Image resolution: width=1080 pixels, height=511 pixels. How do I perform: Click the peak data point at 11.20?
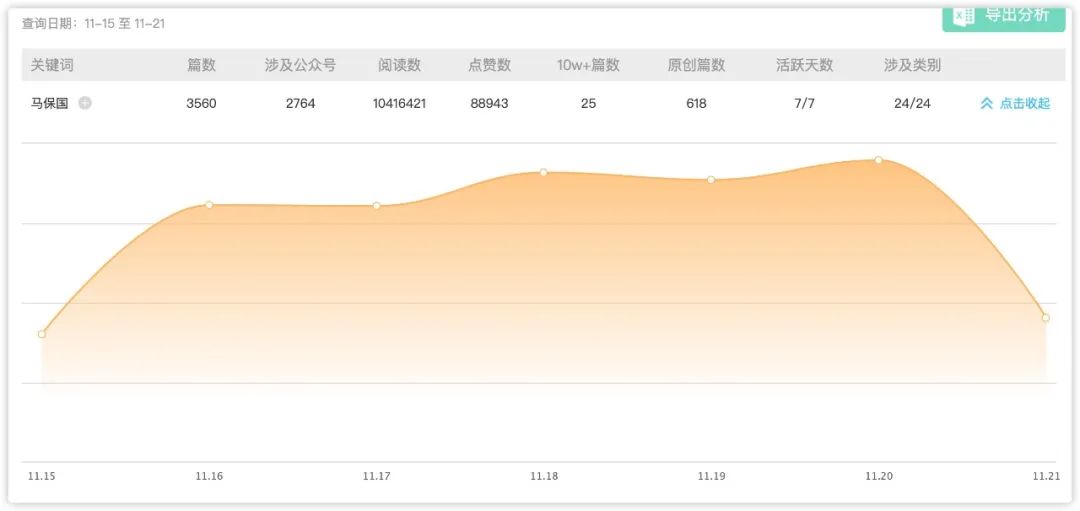point(879,160)
